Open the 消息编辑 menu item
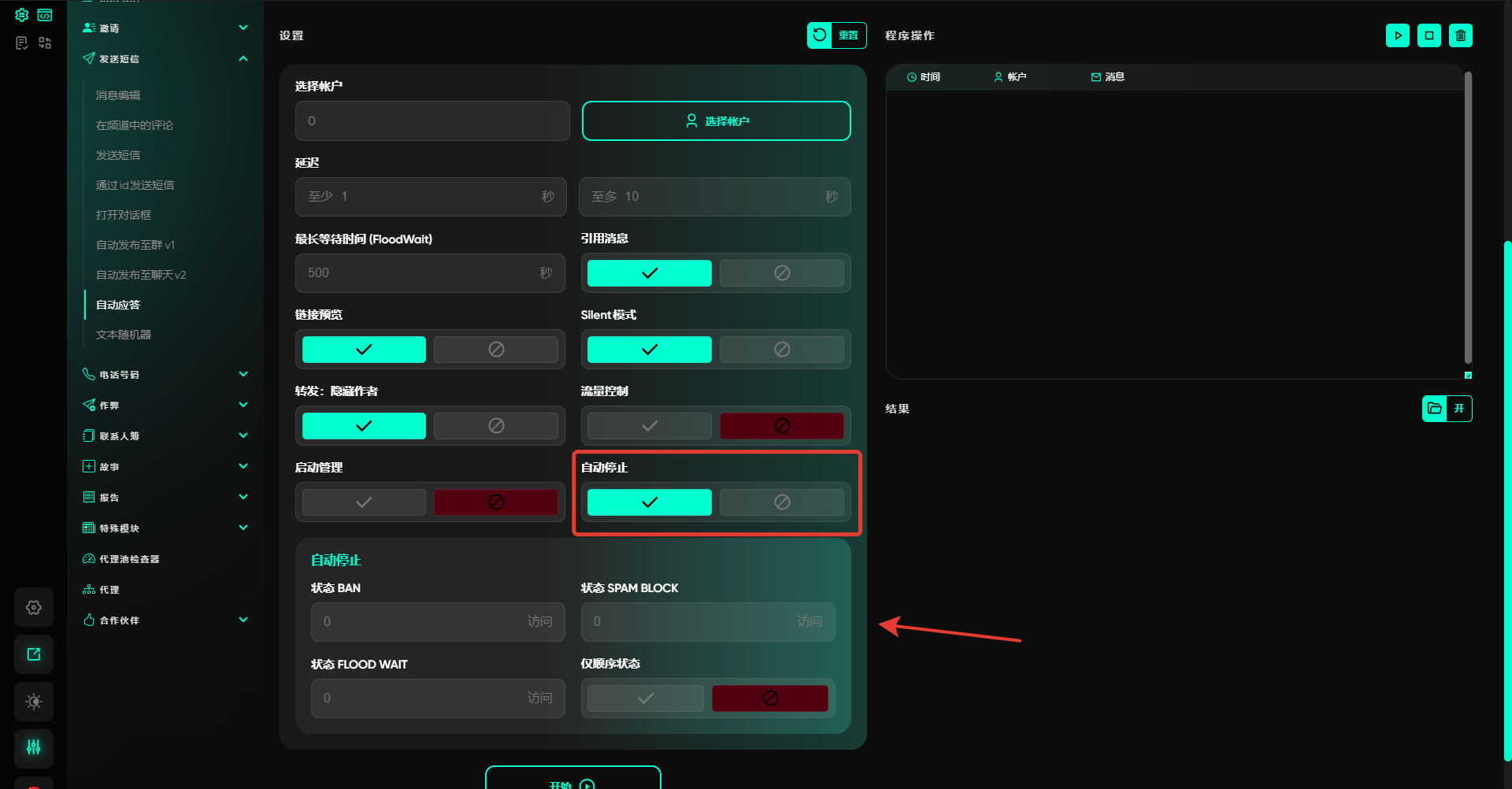 point(118,95)
